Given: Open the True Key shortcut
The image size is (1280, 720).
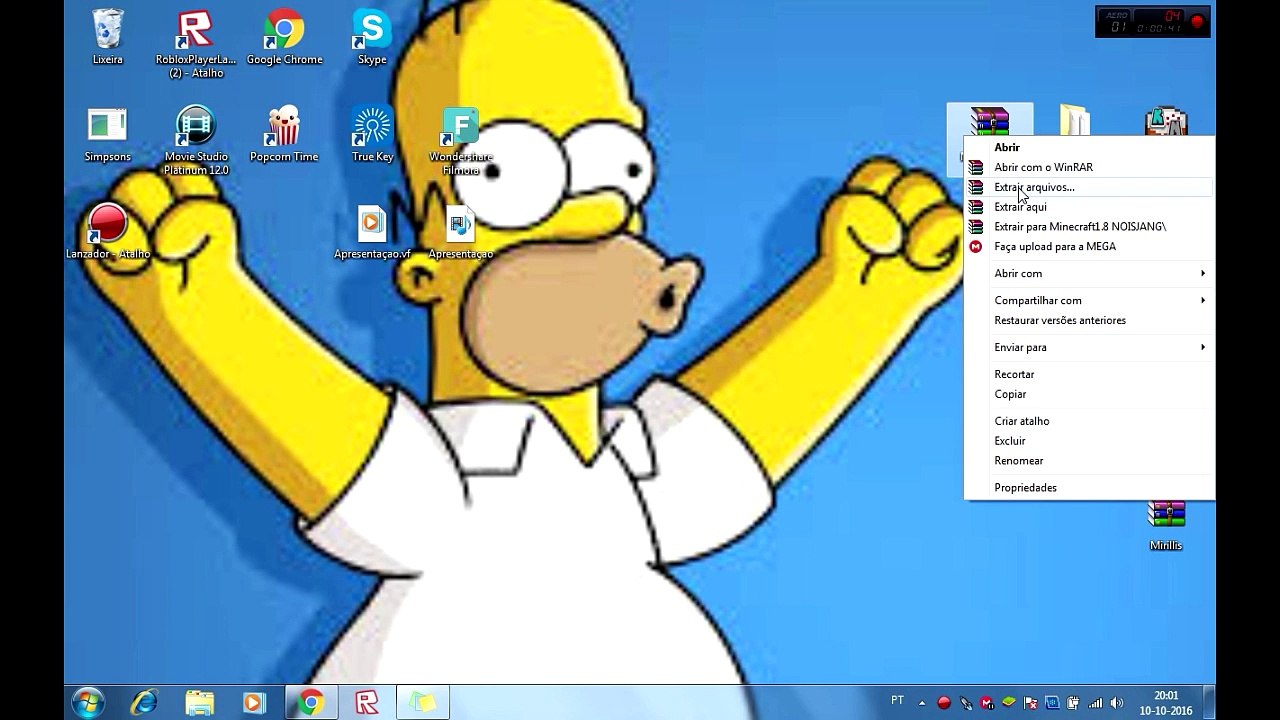Looking at the screenshot, I should point(373,134).
